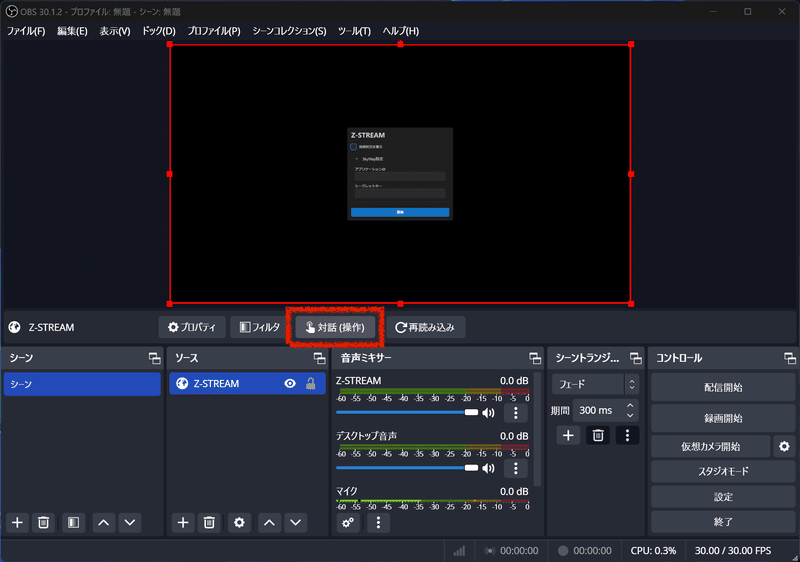Click the 仮想カメラ開始 button

(711, 447)
